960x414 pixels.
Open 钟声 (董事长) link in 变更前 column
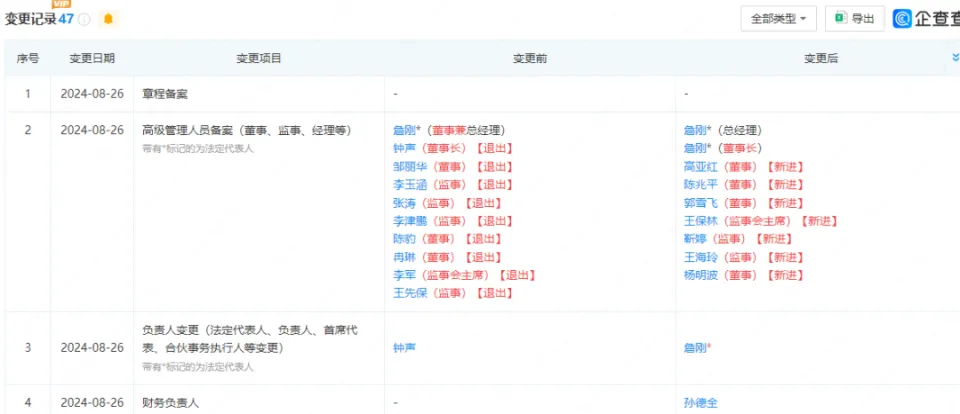click(406, 148)
